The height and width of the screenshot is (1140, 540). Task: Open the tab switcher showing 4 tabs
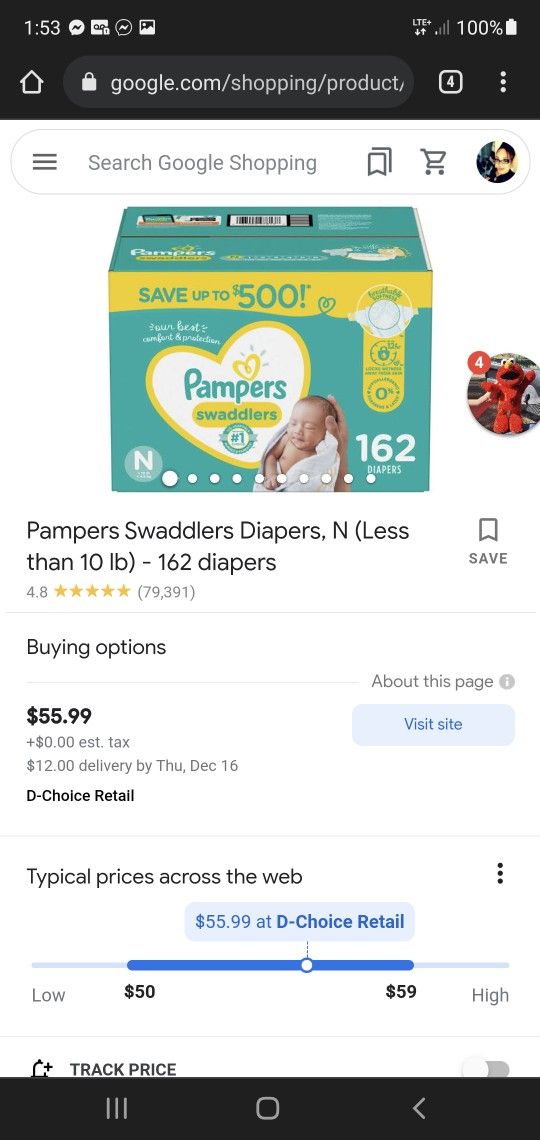451,83
